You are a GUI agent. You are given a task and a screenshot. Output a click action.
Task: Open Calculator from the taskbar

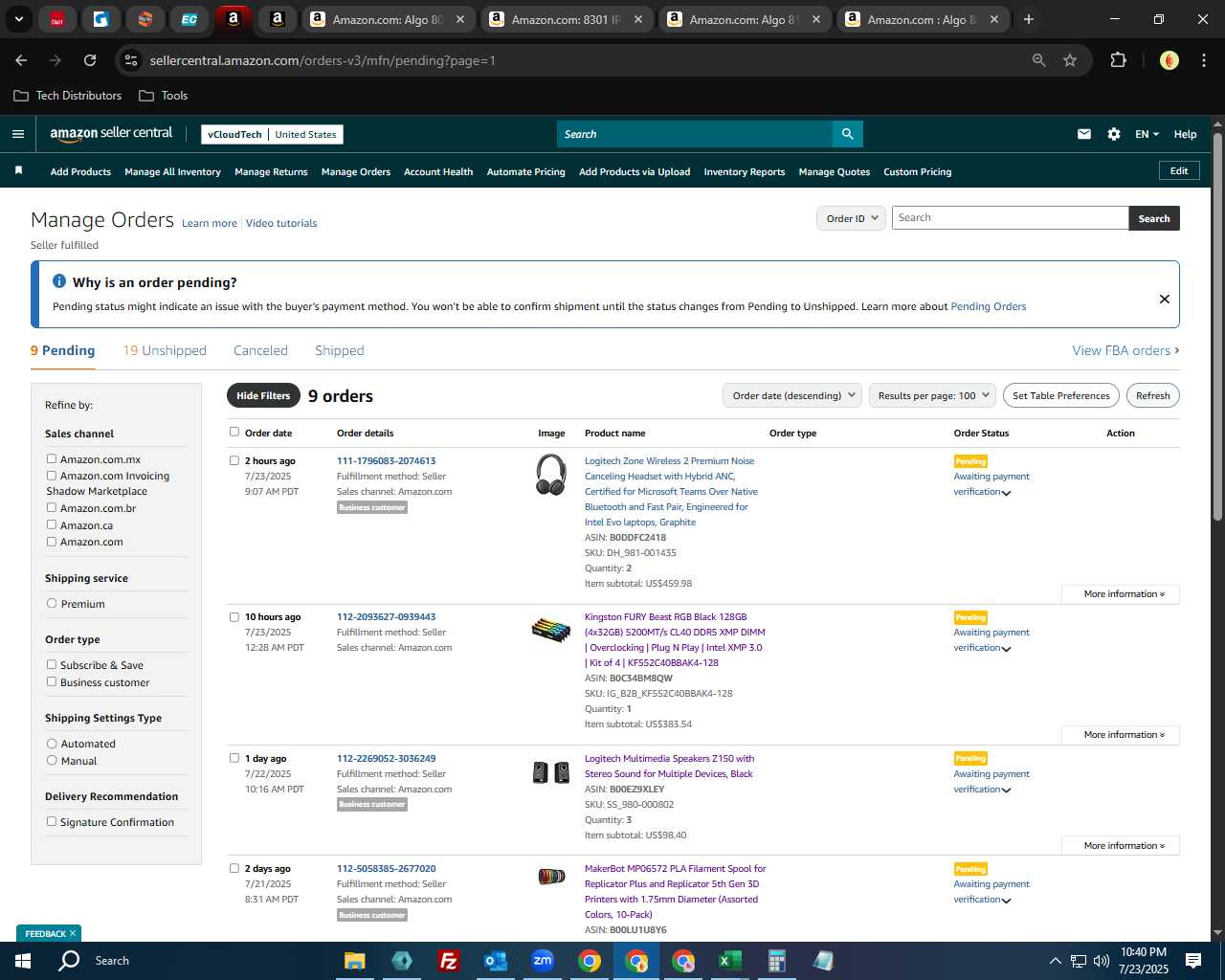pyautogui.click(x=776, y=961)
